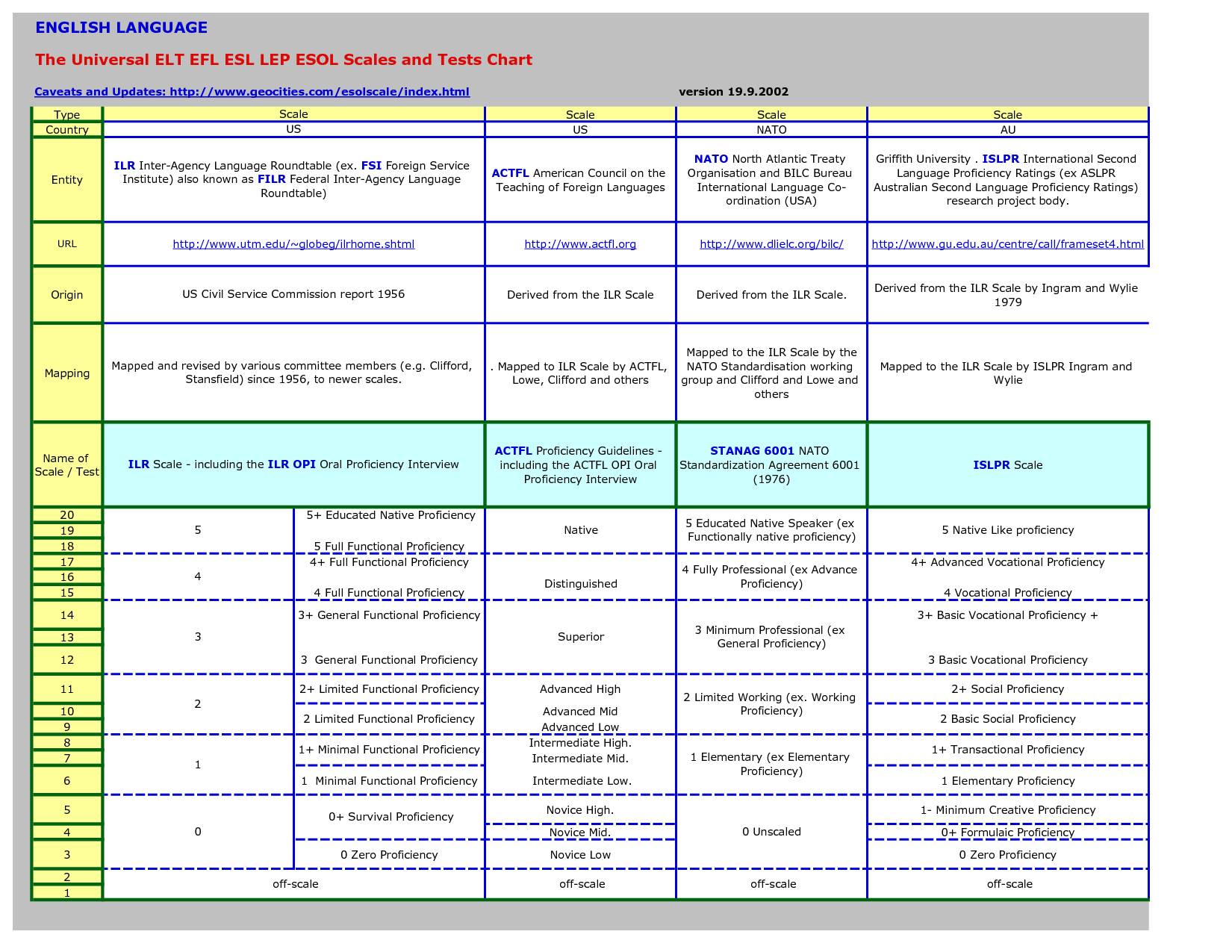
Task: Click the 'Advanced Low' cell
Action: (x=580, y=727)
